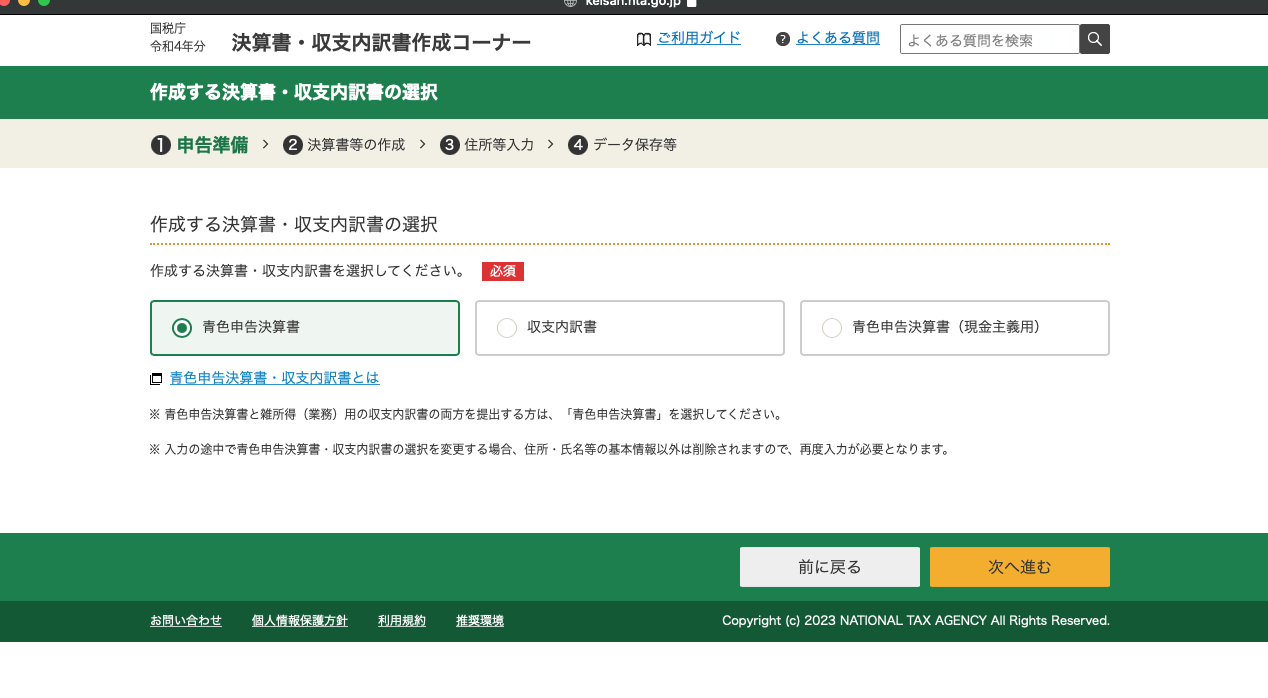The width and height of the screenshot is (1268, 698).
Task: Click the search magnifier icon button
Action: click(1095, 39)
